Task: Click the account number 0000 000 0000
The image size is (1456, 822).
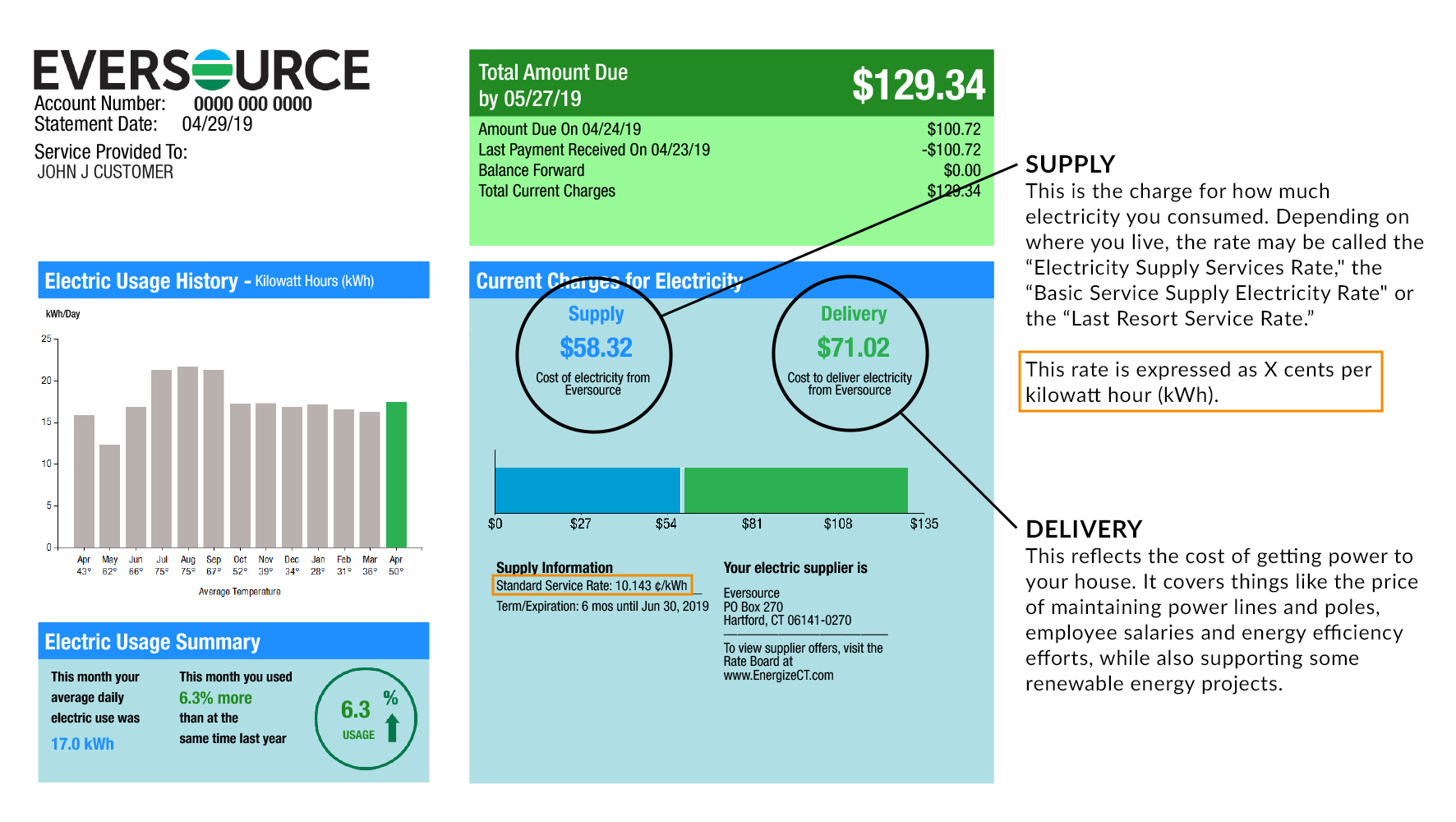Action: click(253, 104)
